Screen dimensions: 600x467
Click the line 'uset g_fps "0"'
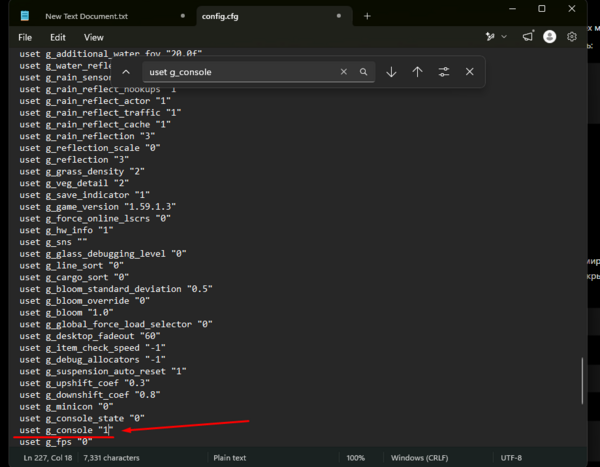[x=56, y=442]
